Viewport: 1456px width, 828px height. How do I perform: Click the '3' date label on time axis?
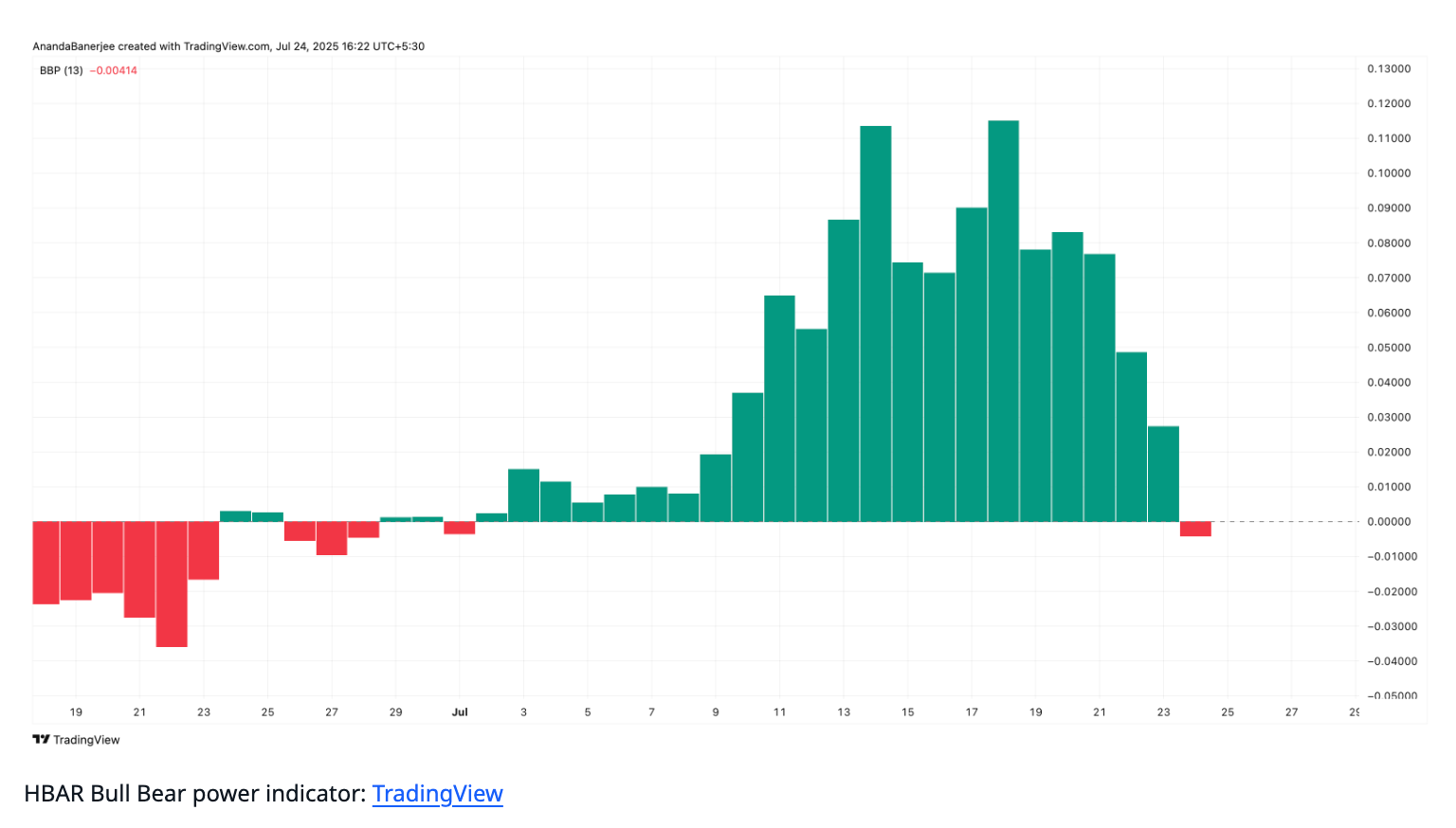[x=523, y=712]
